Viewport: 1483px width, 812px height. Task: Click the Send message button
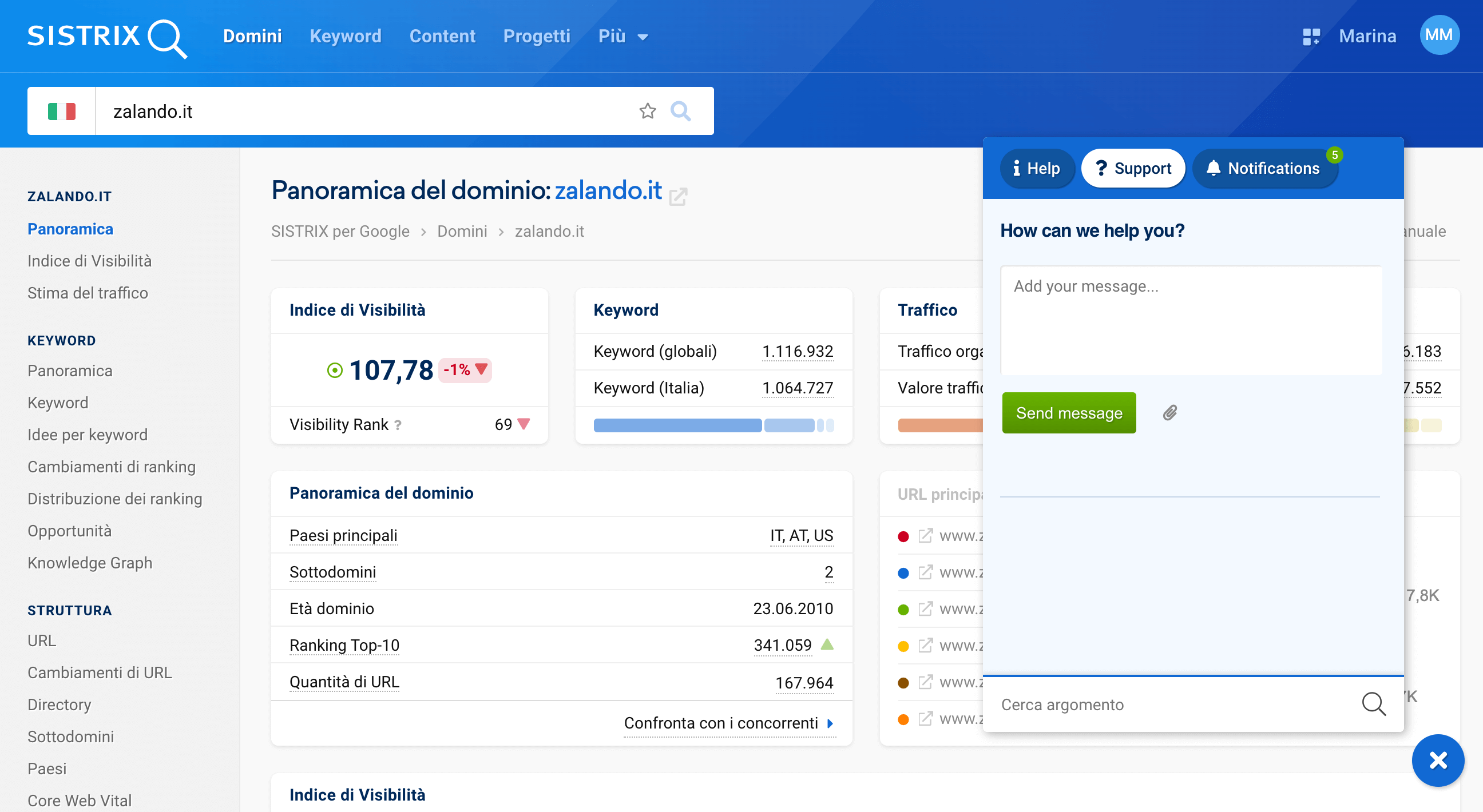click(x=1069, y=413)
